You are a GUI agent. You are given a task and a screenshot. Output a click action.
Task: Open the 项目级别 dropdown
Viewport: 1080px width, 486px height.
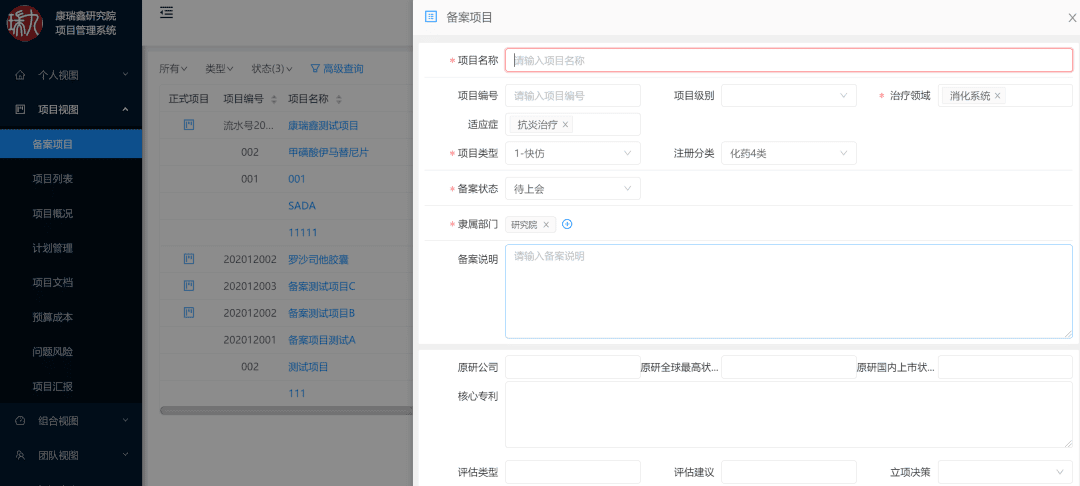coord(789,96)
